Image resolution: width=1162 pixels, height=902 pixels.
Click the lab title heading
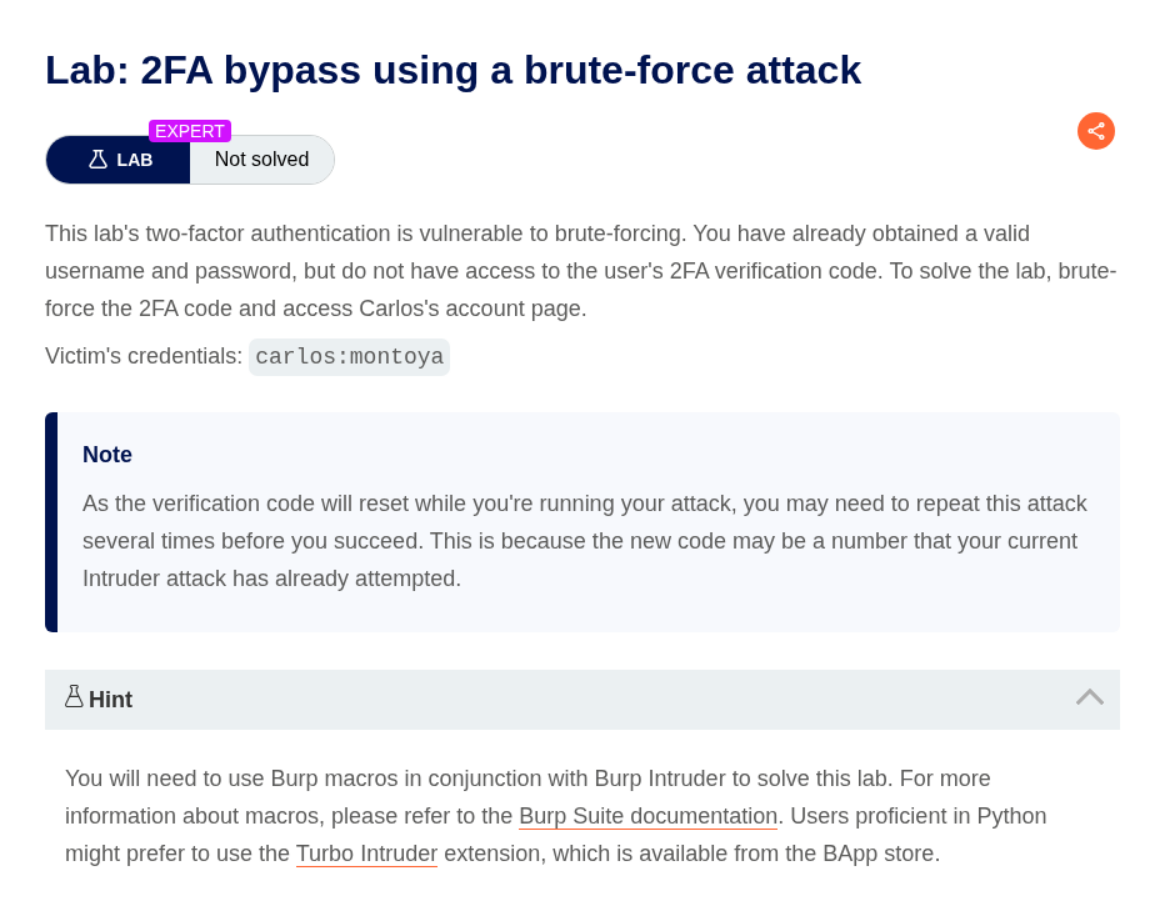[x=453, y=70]
